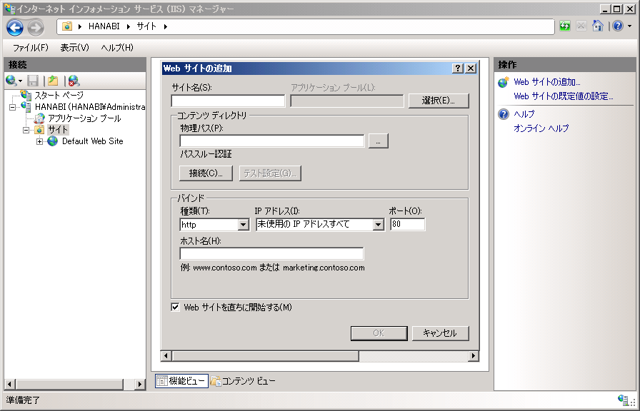Click the コンテンツ ビュー tab icon
This screenshot has height=411, width=640.
click(x=216, y=381)
